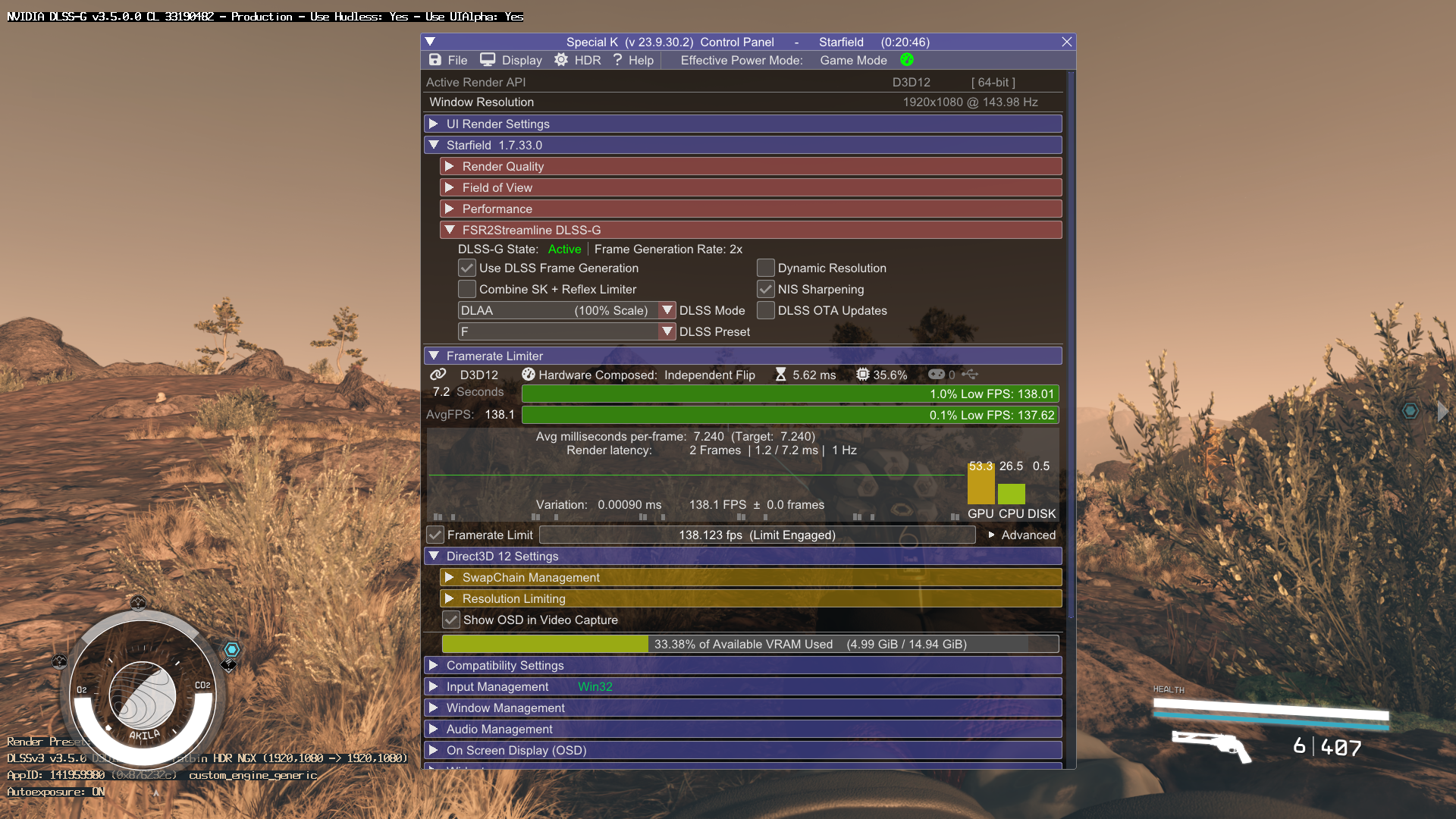1456x819 pixels.
Task: Collapse Starfield 1.7.33.0 section
Action: (742, 146)
